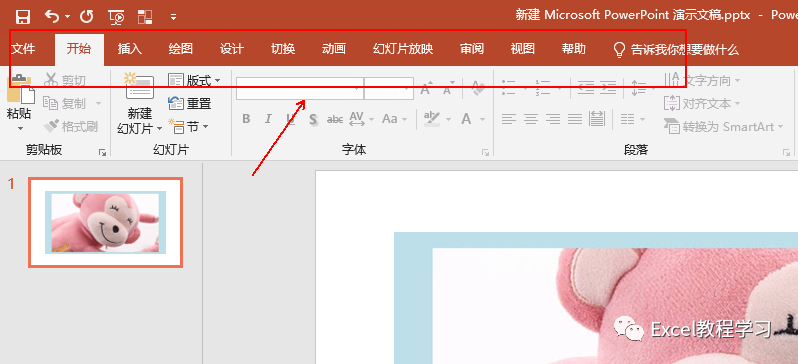Click the 复制 copy button
This screenshot has height=364, width=798.
point(65,103)
